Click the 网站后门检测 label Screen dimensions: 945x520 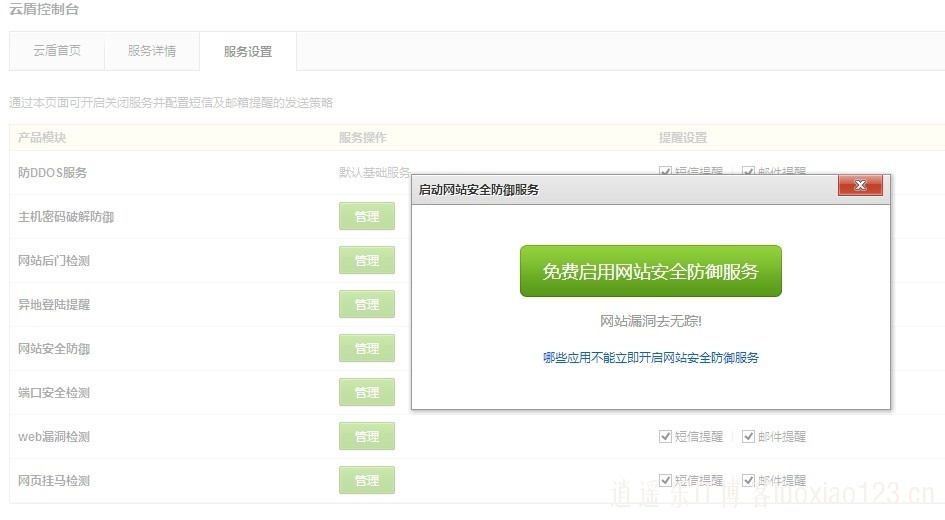[x=54, y=261]
